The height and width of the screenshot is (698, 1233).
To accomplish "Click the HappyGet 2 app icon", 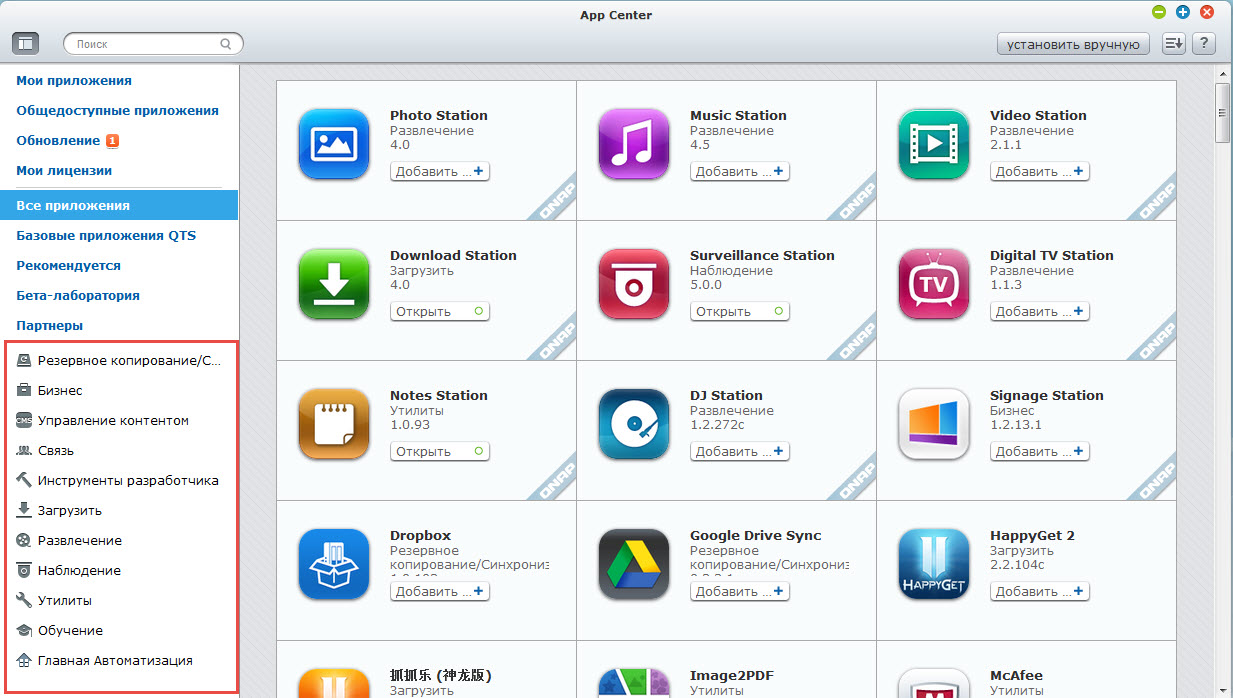I will click(934, 564).
